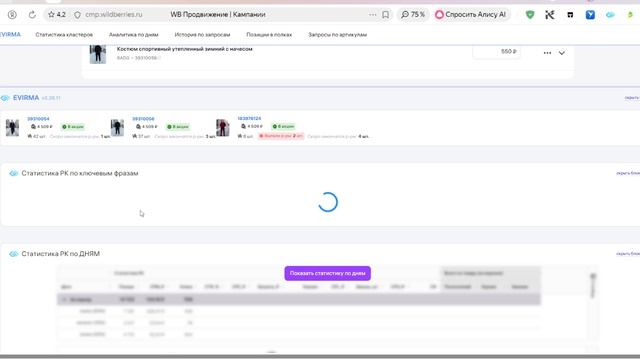
Task: Expand the grey total row in the daily table
Action: [64, 300]
